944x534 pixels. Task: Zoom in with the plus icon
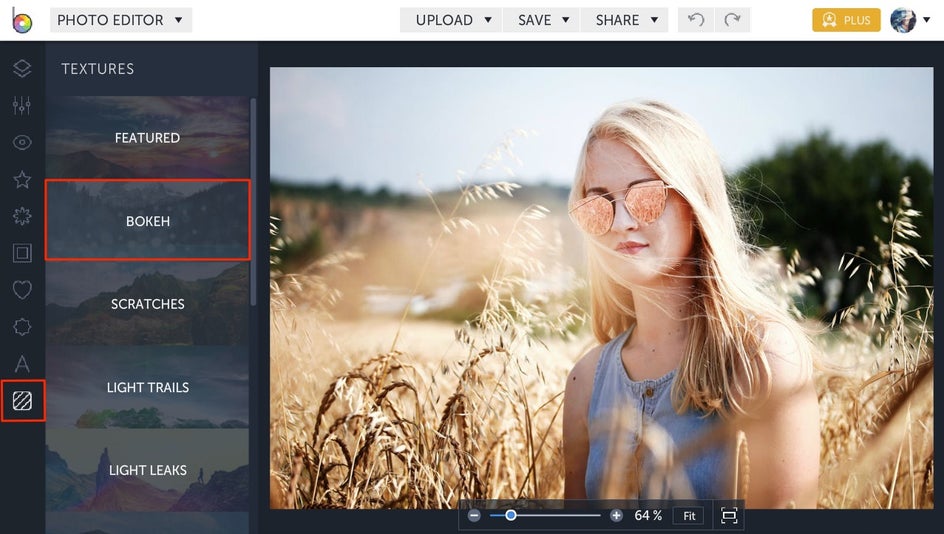click(616, 515)
